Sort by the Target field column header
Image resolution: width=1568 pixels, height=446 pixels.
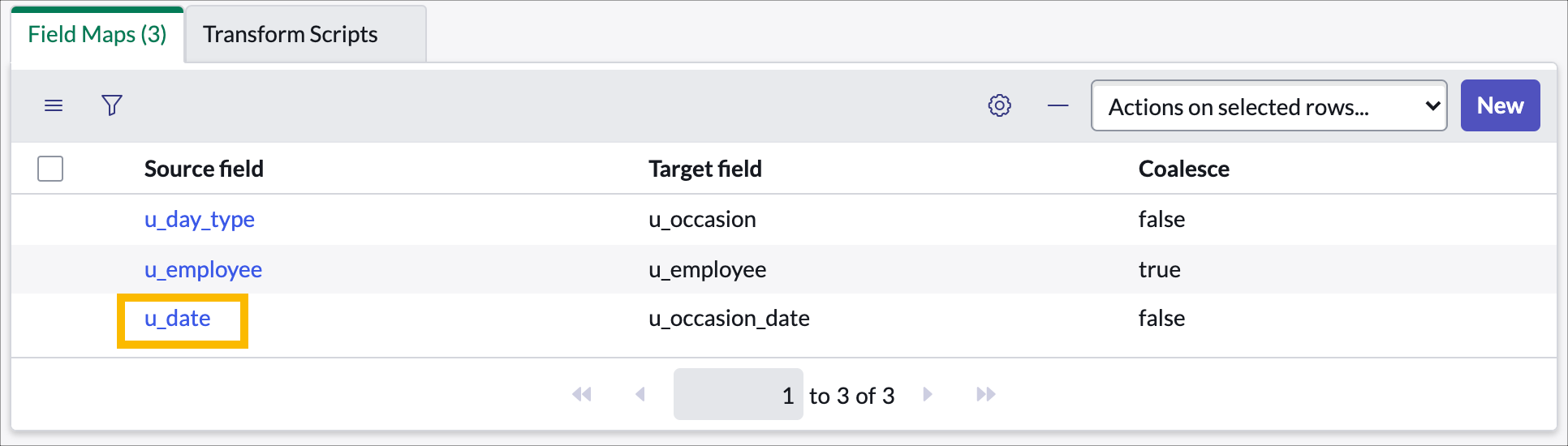[x=705, y=169]
